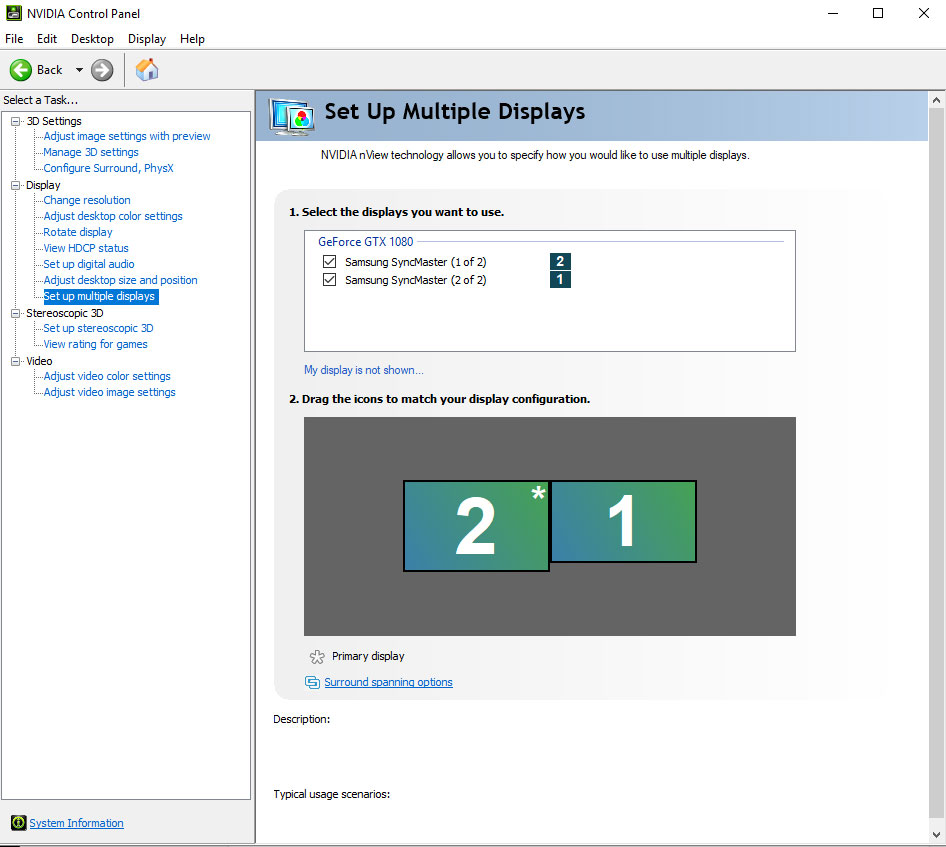The image size is (946, 847).
Task: Click the 'Primary display' legend text
Action: pyautogui.click(x=368, y=656)
